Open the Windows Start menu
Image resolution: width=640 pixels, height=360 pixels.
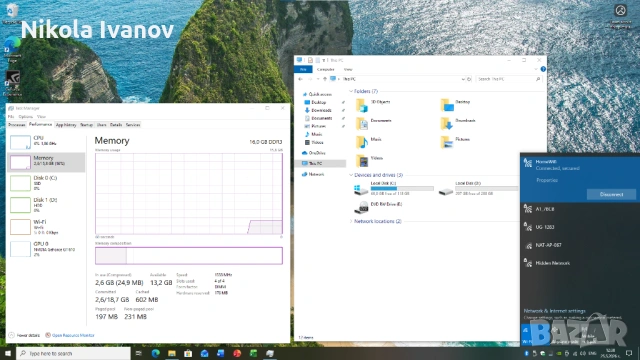[x=8, y=353]
